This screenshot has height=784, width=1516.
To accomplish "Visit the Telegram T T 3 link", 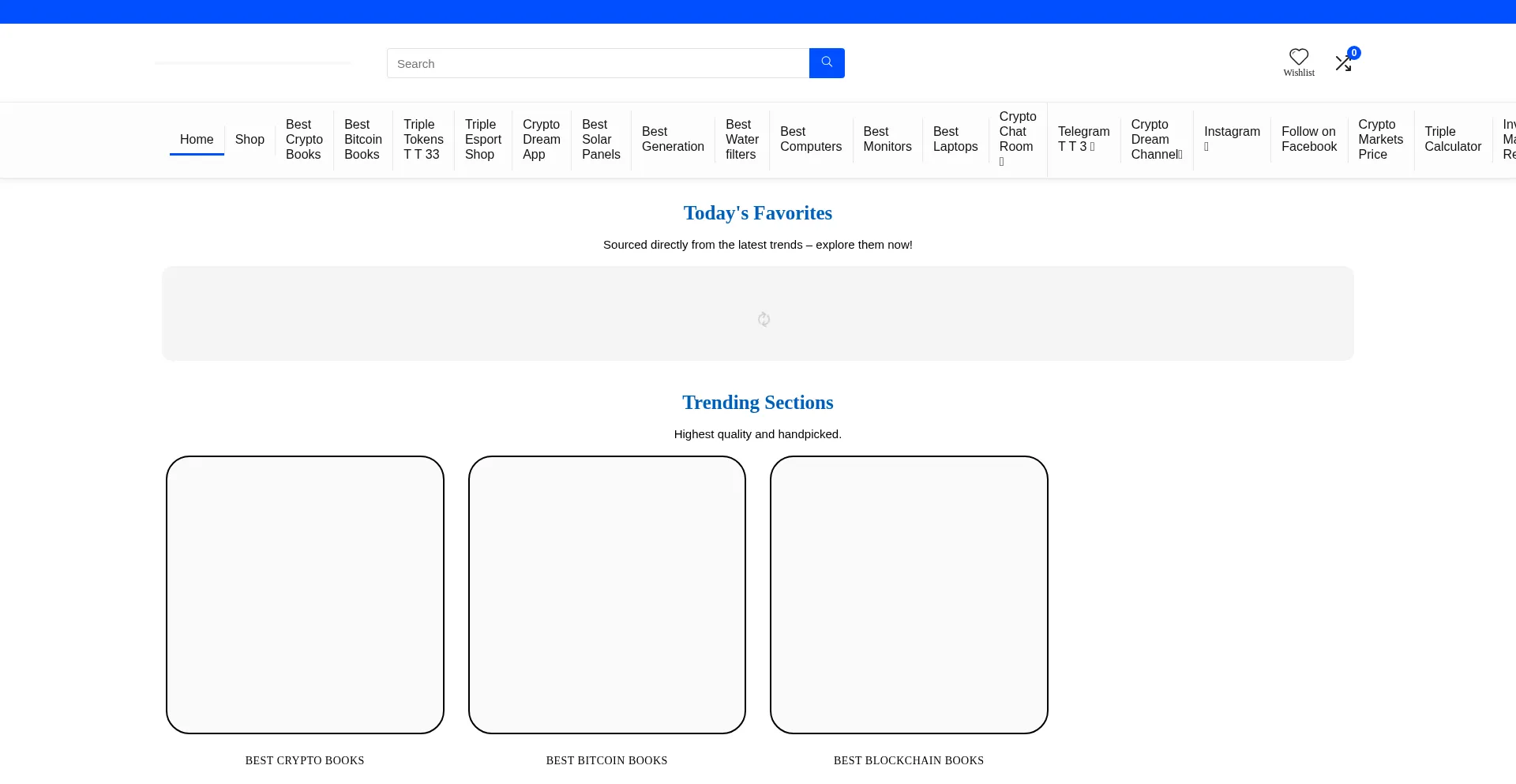I will 1083,140.
